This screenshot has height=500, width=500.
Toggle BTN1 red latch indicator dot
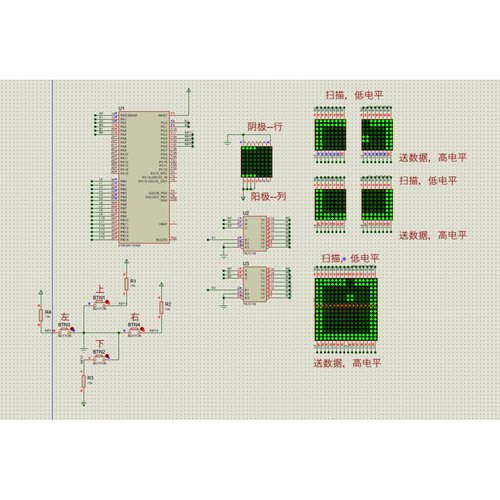[107, 302]
